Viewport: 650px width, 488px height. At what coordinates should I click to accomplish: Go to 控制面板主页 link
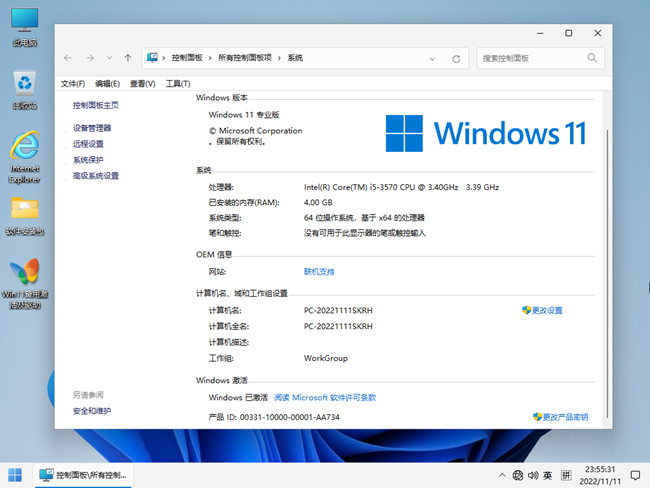pyautogui.click(x=96, y=105)
